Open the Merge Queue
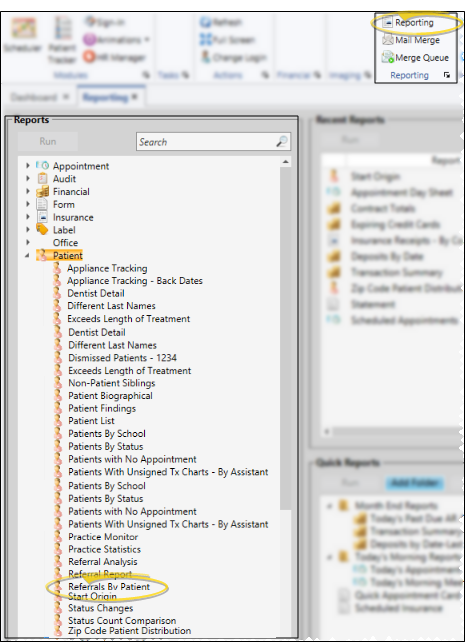The width and height of the screenshot is (465, 643). pos(415,57)
